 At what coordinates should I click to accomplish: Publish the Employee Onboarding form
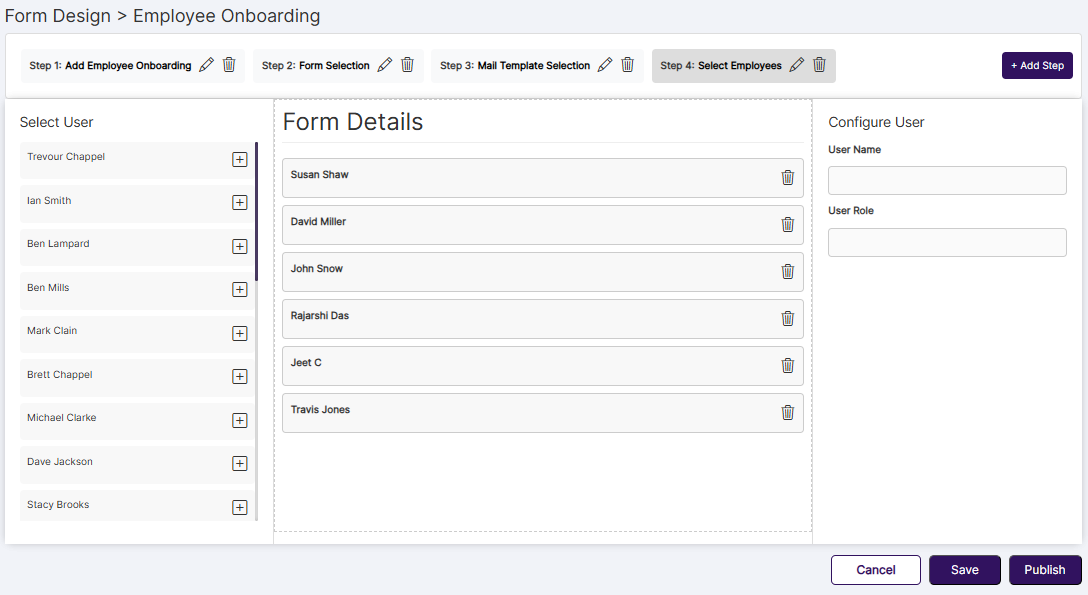pyautogui.click(x=1044, y=569)
